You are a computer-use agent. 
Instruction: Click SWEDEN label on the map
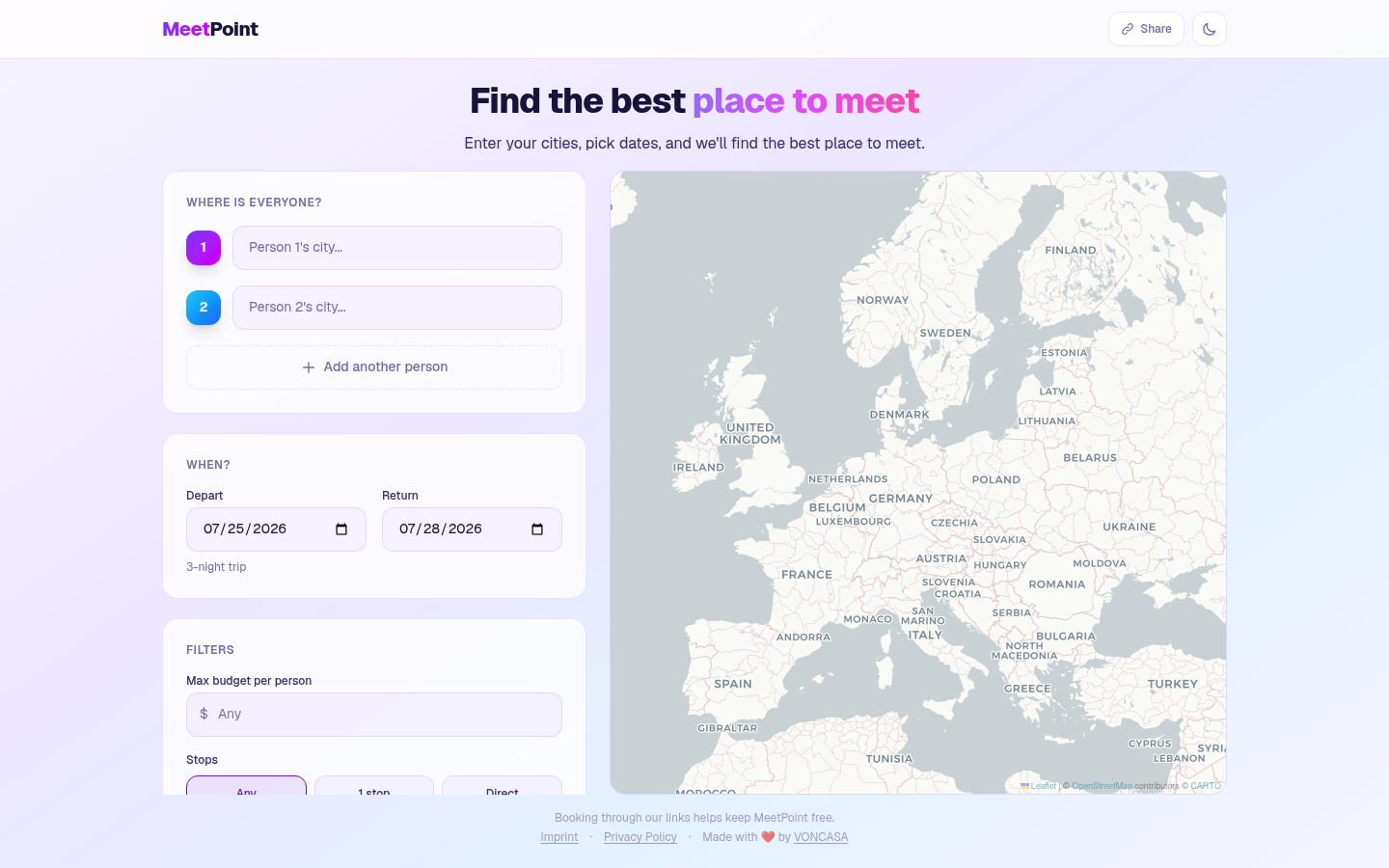pyautogui.click(x=945, y=333)
